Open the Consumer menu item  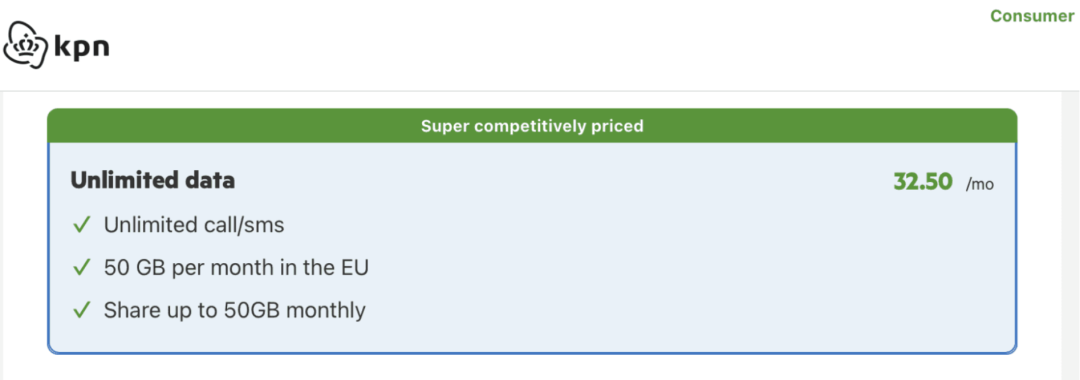pos(1032,16)
